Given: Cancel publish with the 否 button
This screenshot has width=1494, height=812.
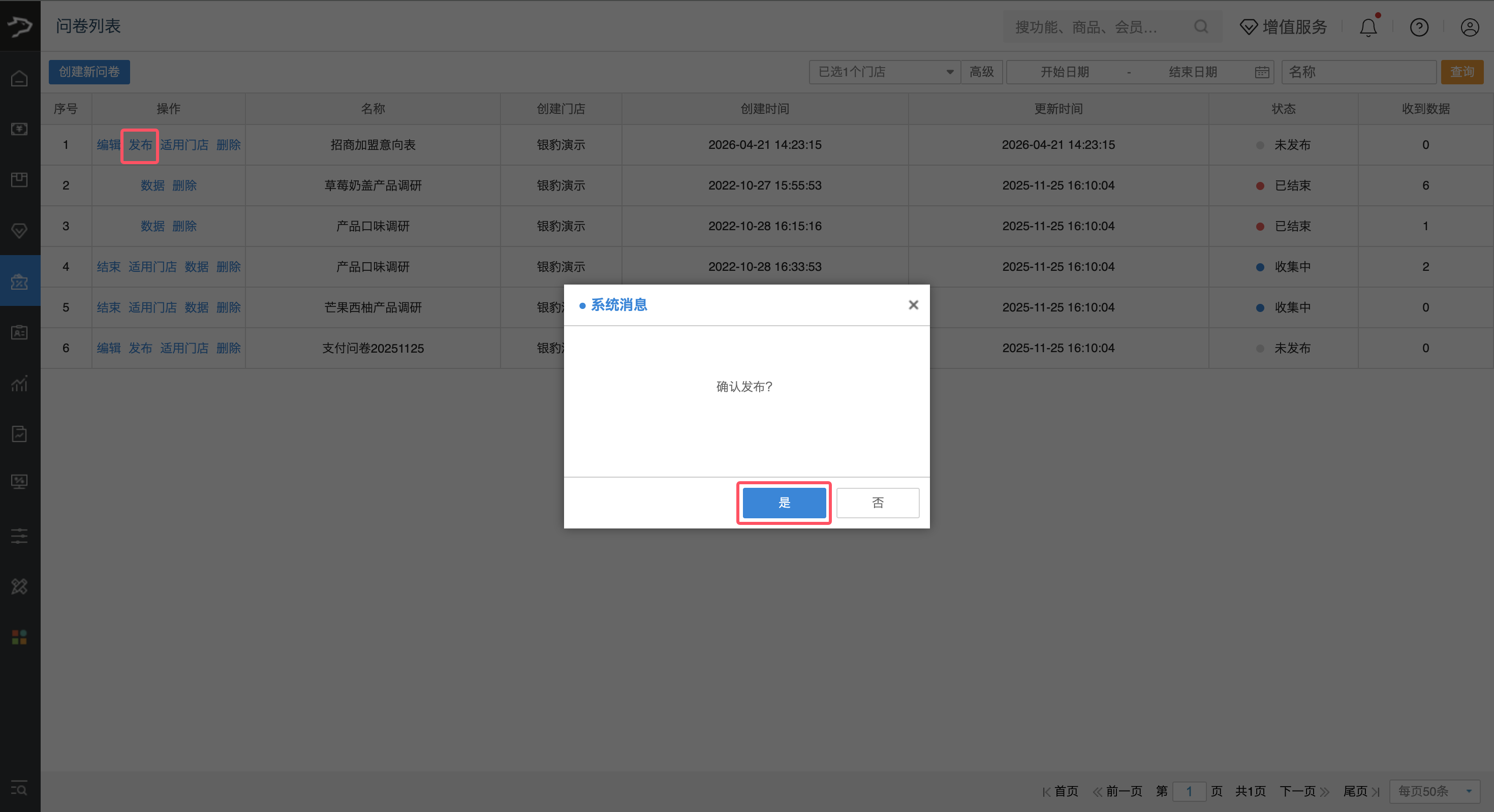Looking at the screenshot, I should tap(878, 502).
